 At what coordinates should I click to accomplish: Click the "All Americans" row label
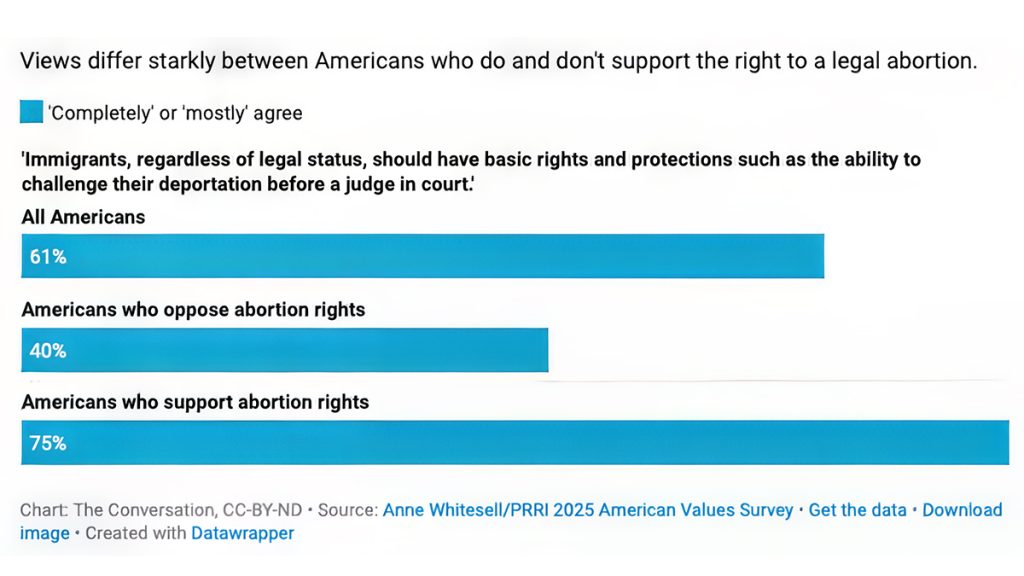pyautogui.click(x=83, y=217)
